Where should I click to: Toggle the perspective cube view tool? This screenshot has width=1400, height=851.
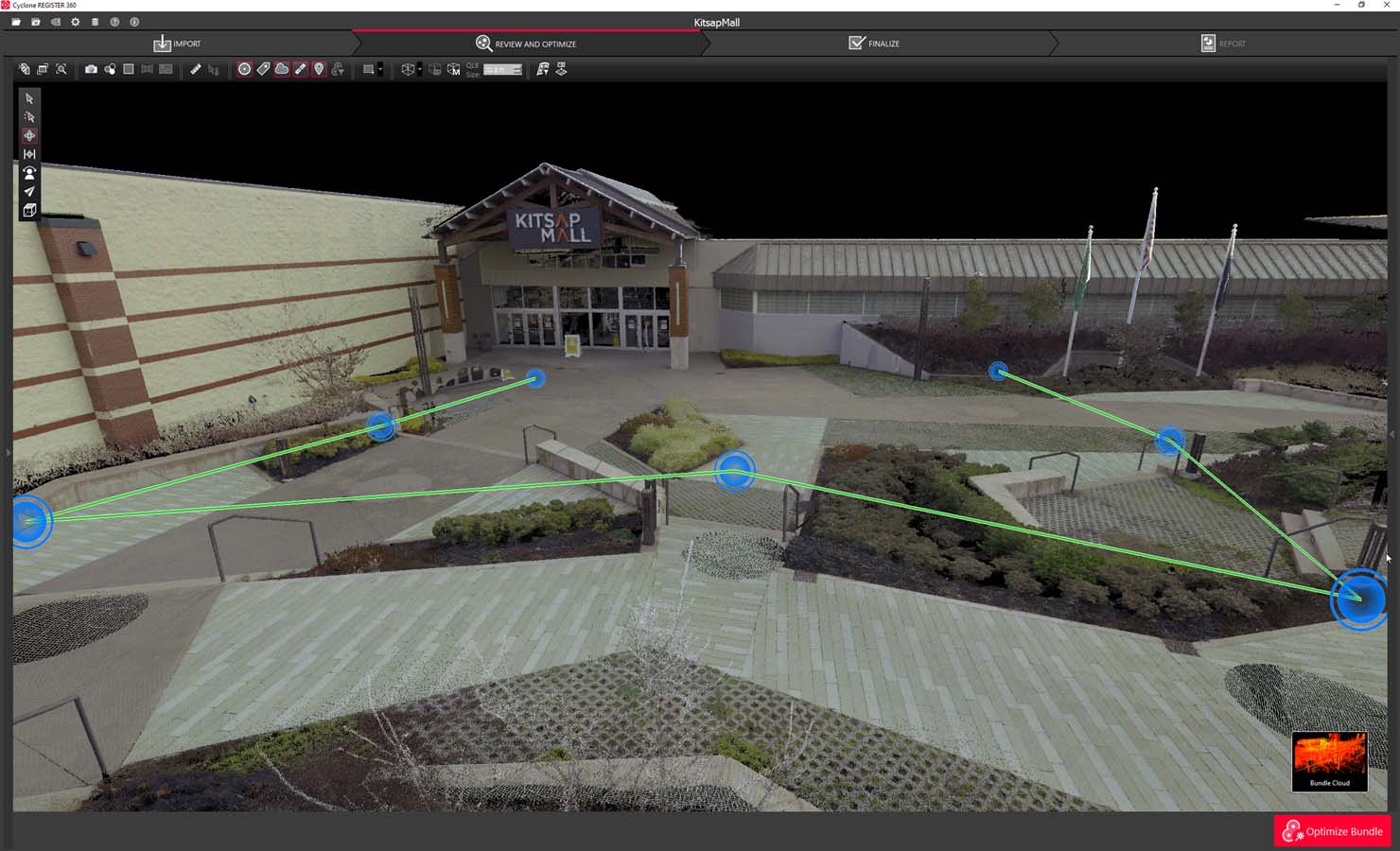[x=29, y=210]
